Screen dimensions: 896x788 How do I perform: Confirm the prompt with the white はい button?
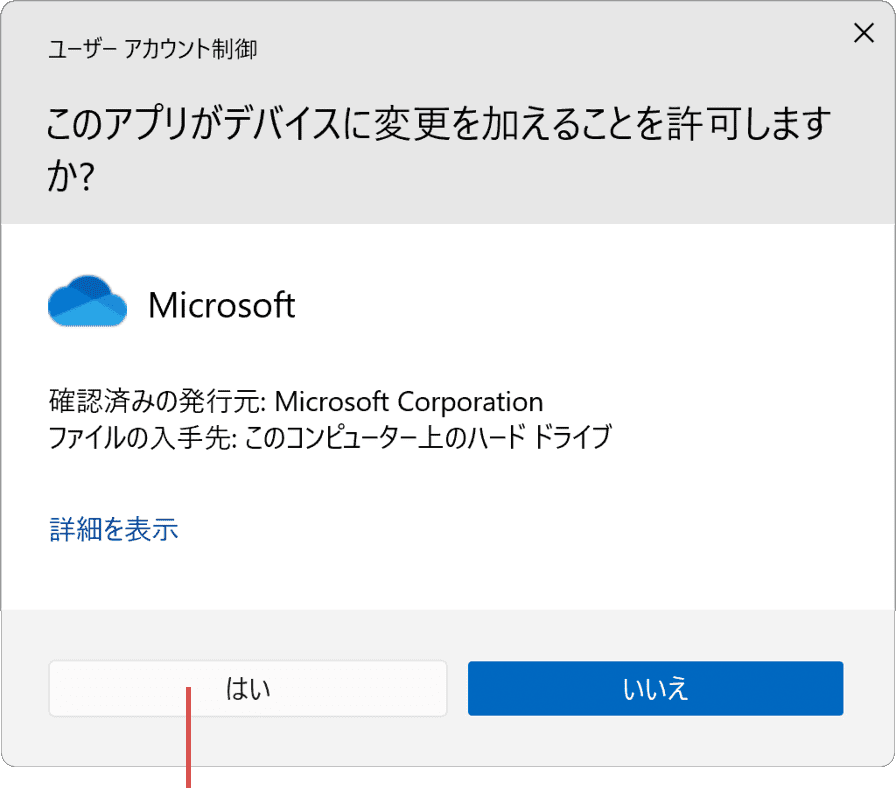[247, 688]
